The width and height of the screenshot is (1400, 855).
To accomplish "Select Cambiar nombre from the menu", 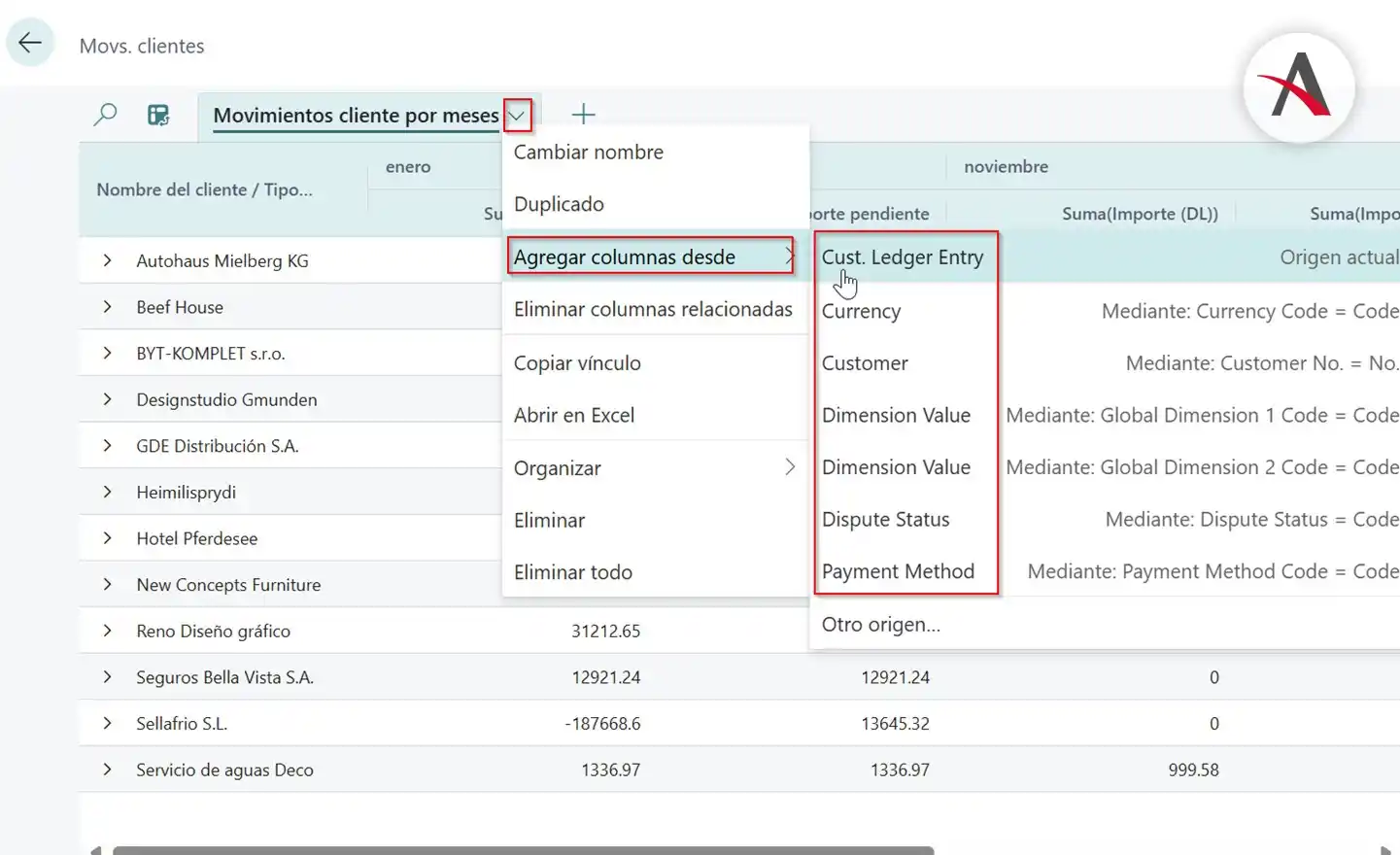I will (588, 153).
